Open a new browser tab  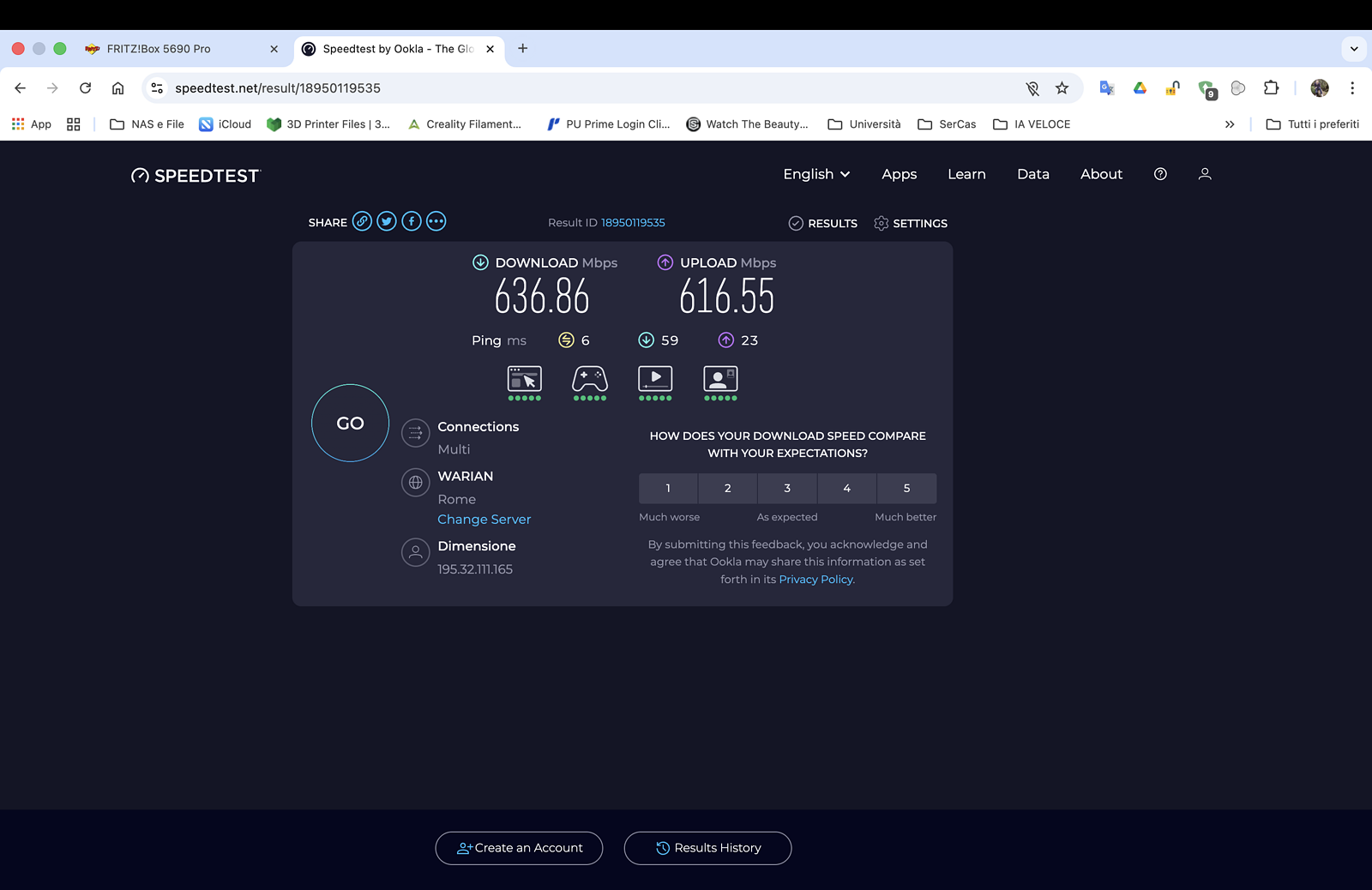(x=523, y=49)
